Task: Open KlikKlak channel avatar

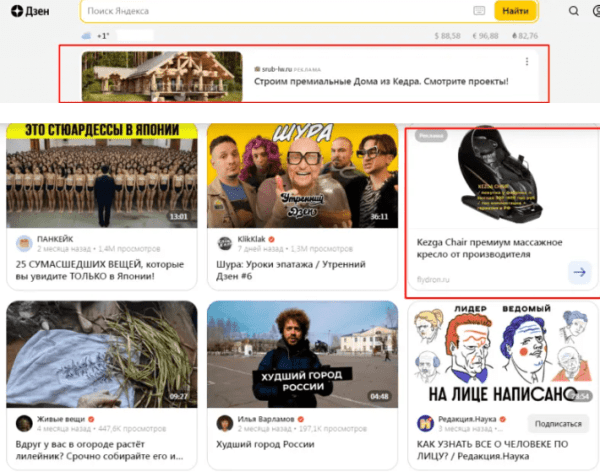Action: pyautogui.click(x=224, y=243)
